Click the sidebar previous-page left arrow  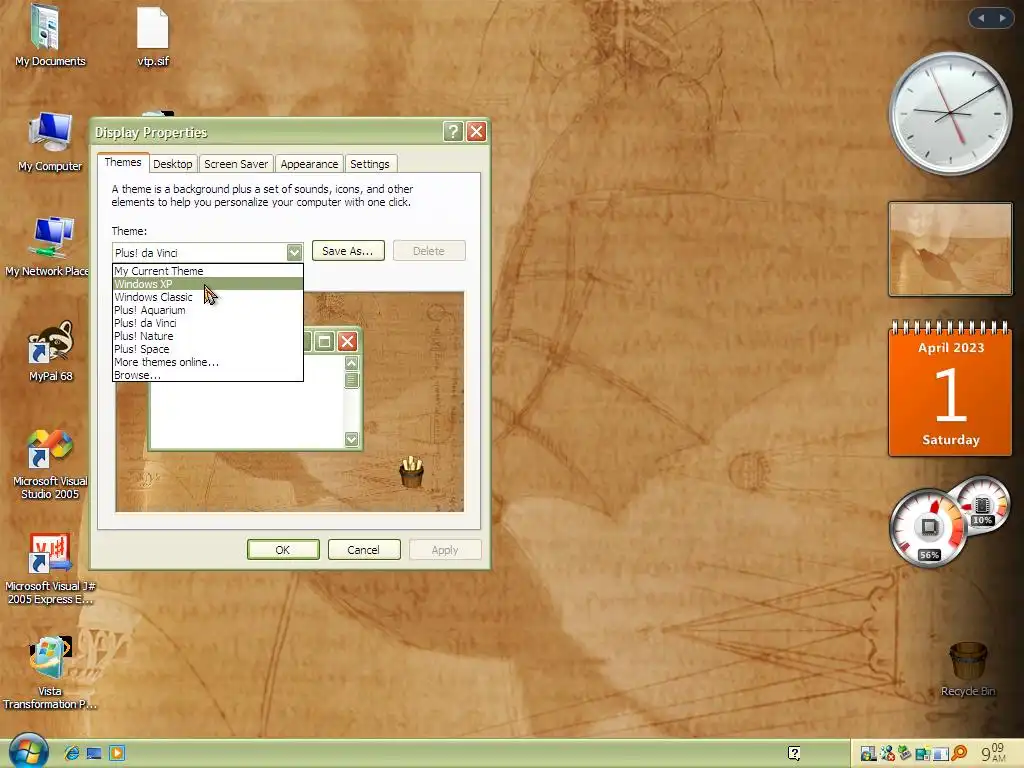point(981,18)
